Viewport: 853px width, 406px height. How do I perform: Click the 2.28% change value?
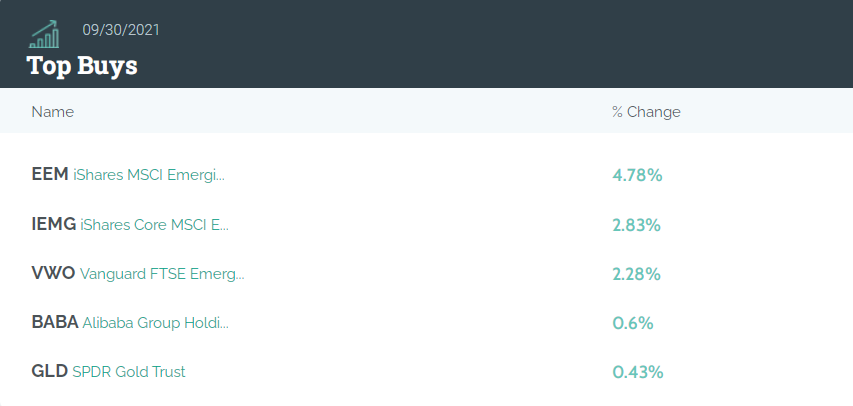click(x=636, y=274)
